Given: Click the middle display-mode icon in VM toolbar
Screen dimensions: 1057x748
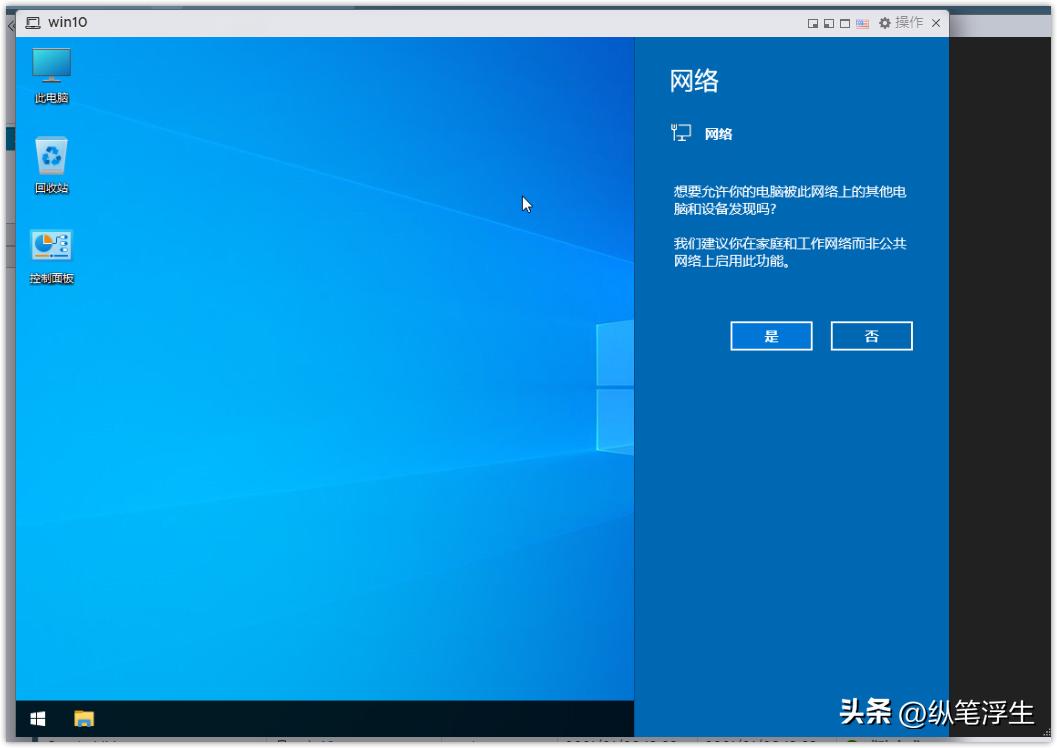Looking at the screenshot, I should [x=829, y=22].
